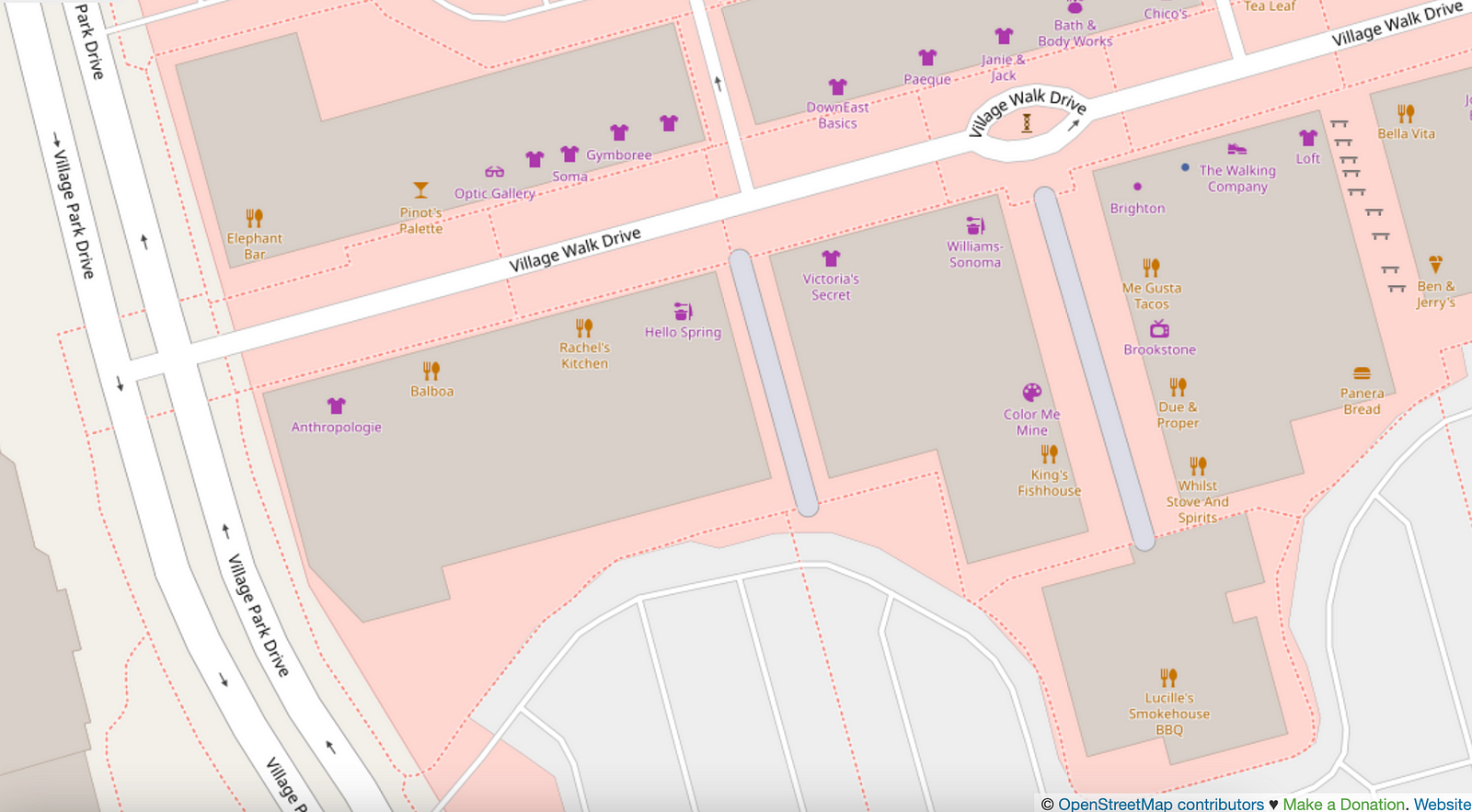
Task: Click the Paeque clothing store icon
Action: point(927,58)
